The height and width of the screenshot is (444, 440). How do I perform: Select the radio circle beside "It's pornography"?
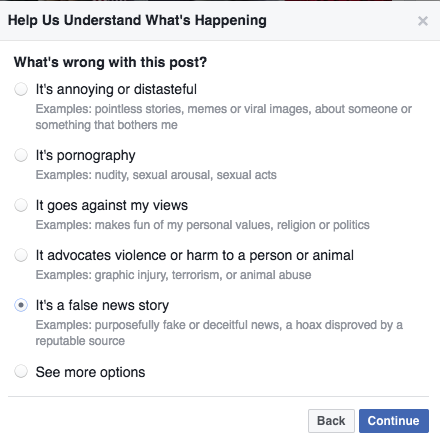[21, 155]
